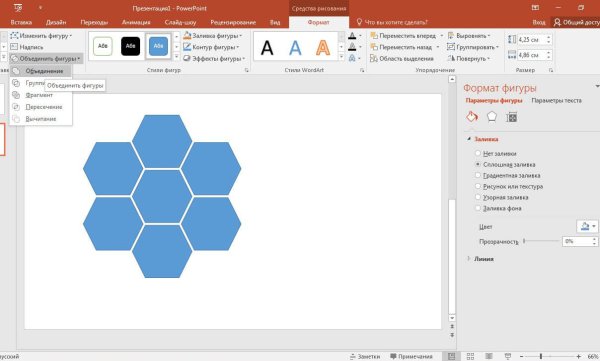
Task: Click the text outline icon
Action: click(x=352, y=47)
